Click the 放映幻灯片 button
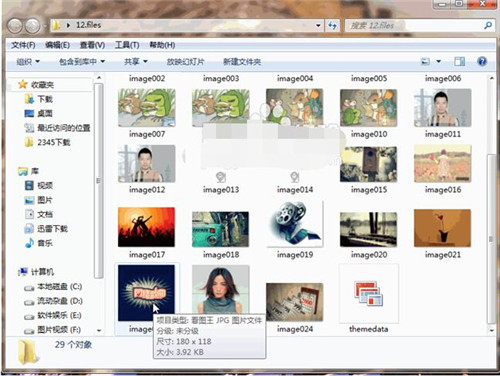The height and width of the screenshot is (376, 500). point(185,62)
